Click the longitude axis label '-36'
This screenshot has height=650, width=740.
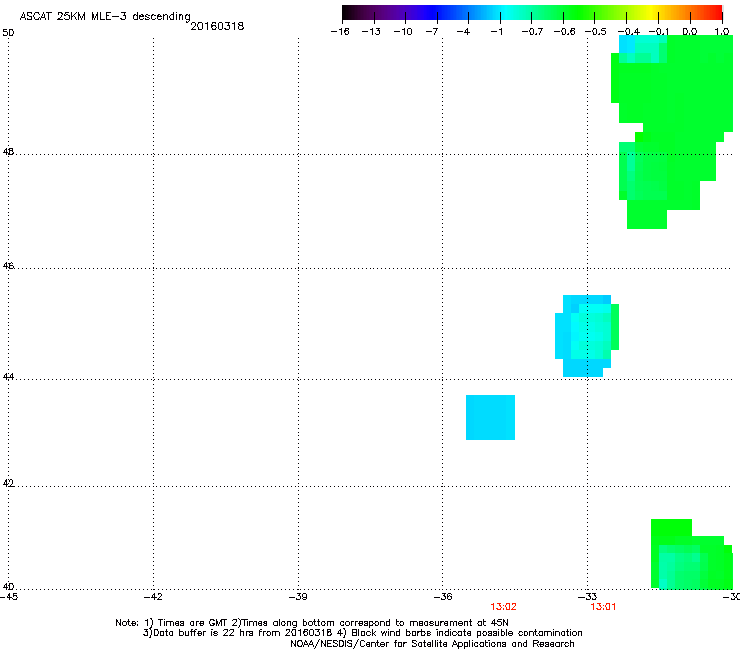(x=443, y=597)
